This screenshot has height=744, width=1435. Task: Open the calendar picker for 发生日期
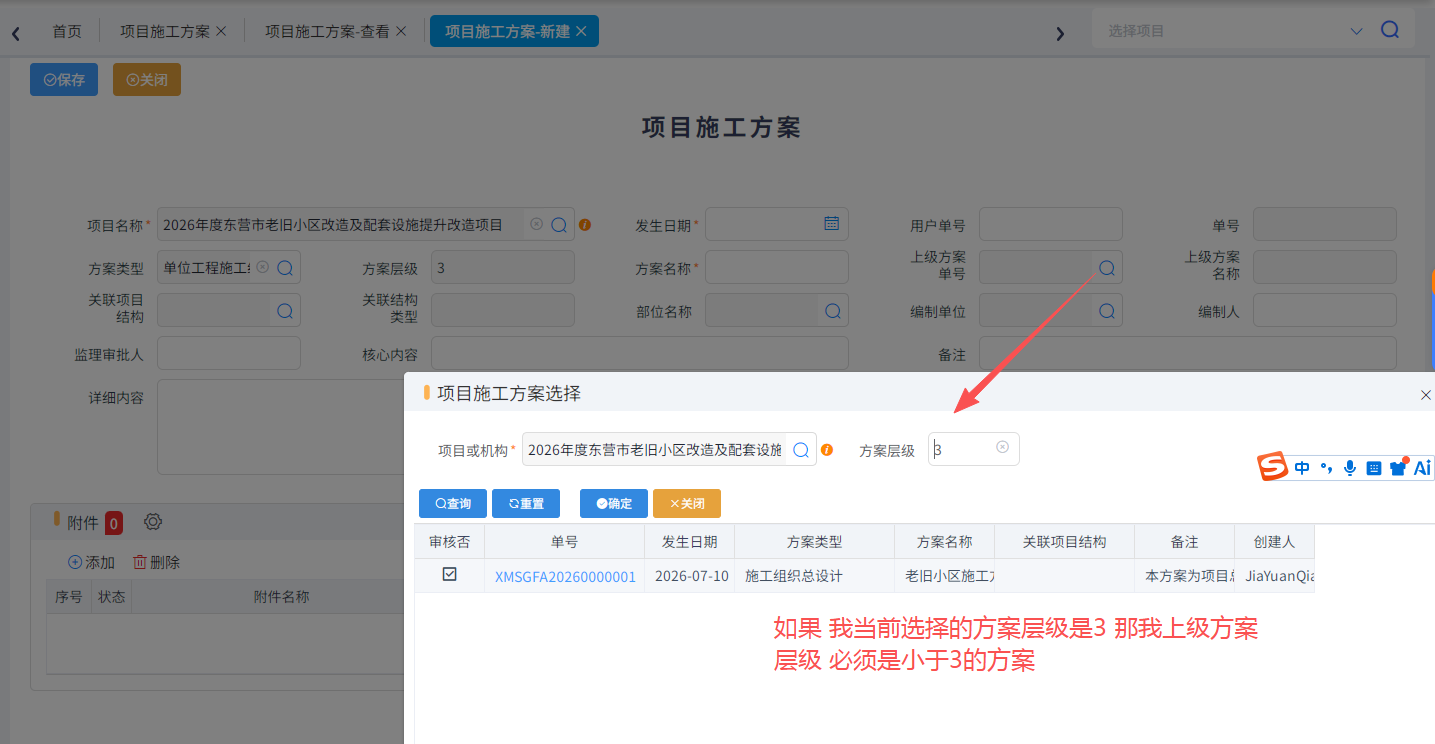[x=831, y=224]
